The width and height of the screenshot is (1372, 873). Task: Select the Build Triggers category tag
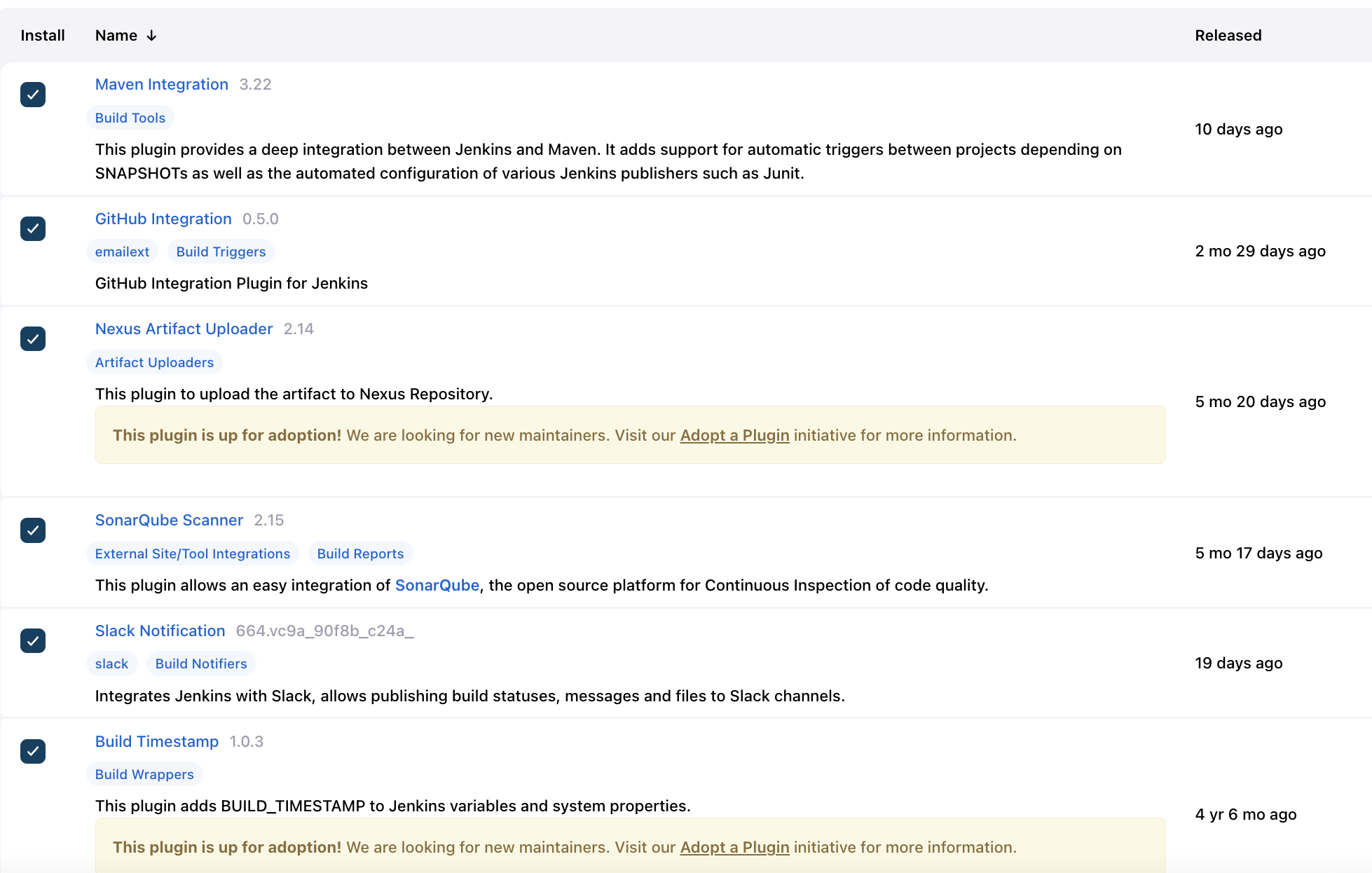click(x=221, y=252)
